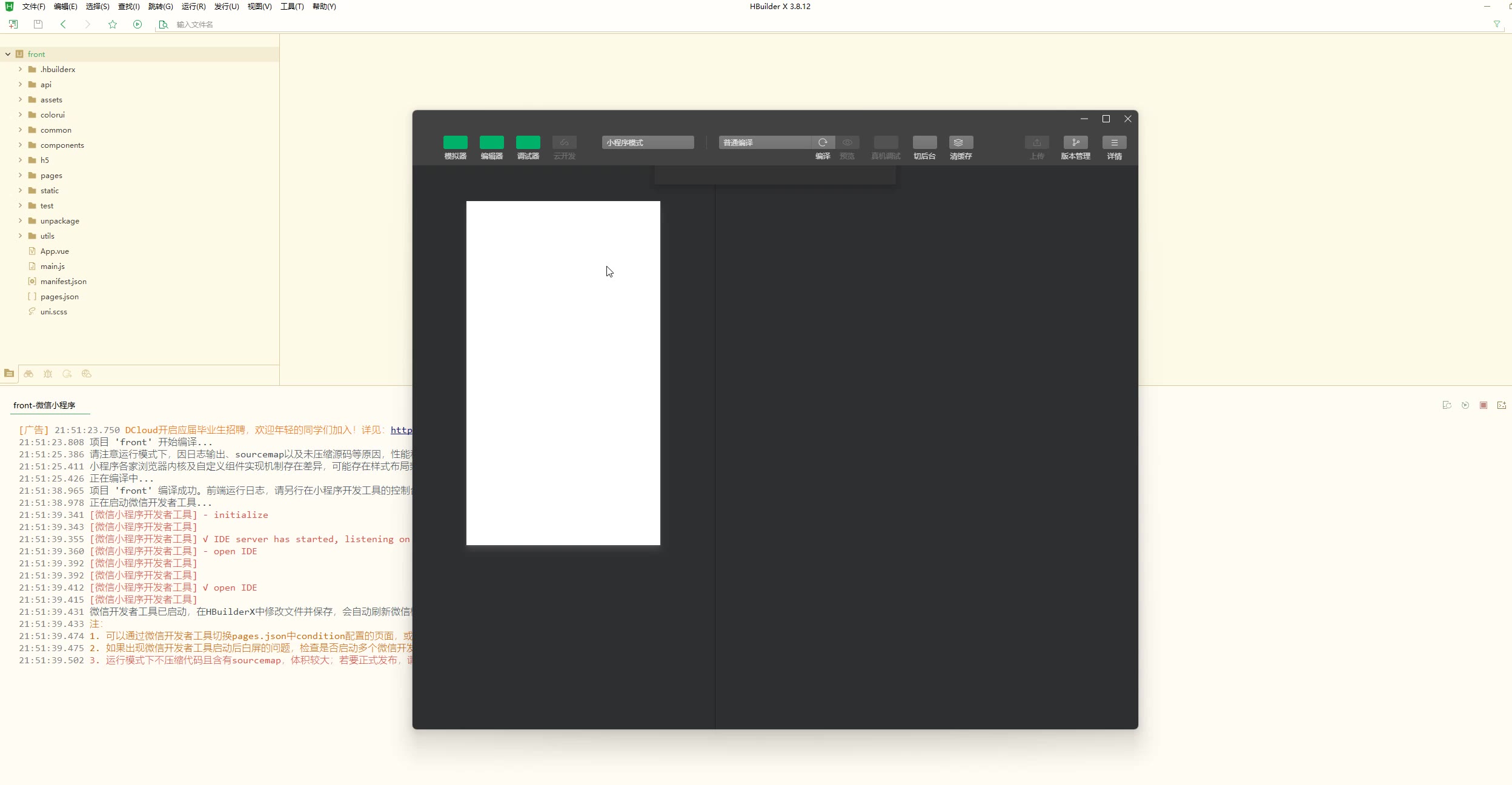Open uni.scss in the file tree
The width and height of the screenshot is (1512, 785).
tap(54, 311)
